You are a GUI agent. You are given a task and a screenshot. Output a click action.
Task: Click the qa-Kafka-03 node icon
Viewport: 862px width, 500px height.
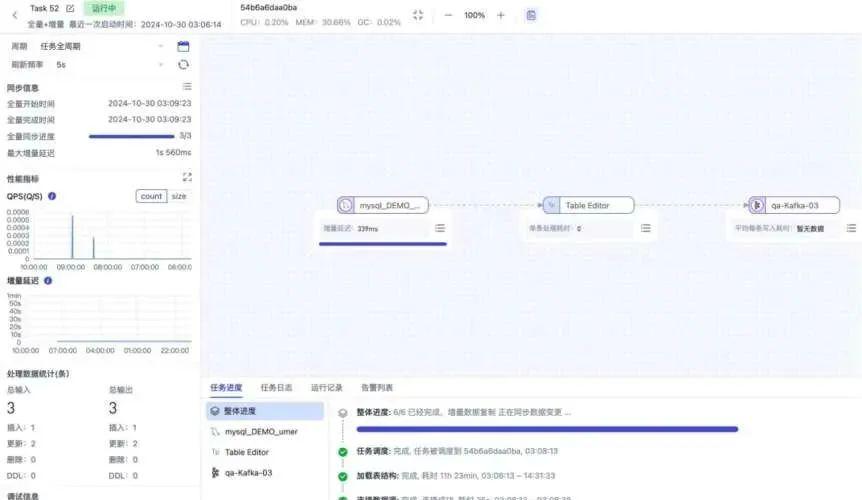pyautogui.click(x=756, y=205)
